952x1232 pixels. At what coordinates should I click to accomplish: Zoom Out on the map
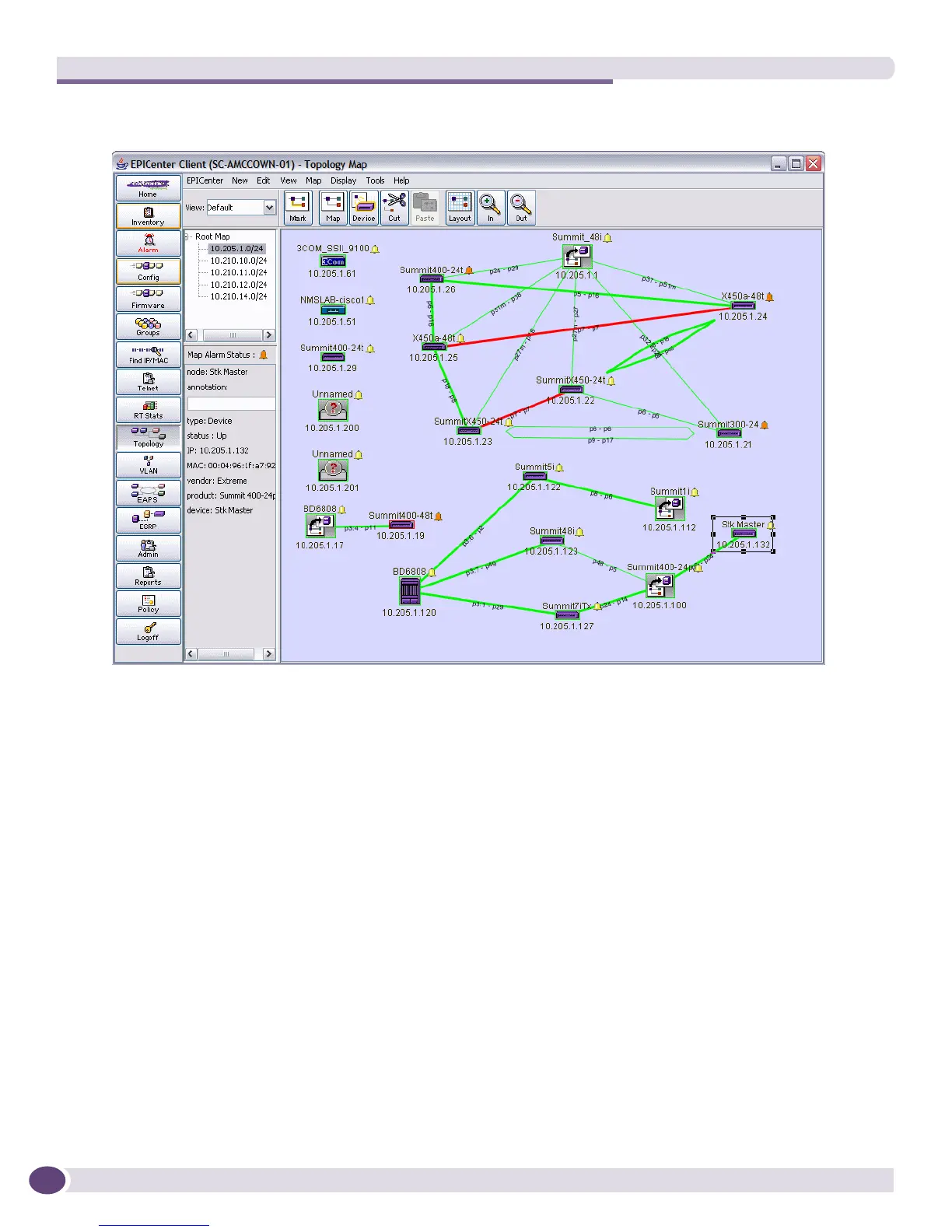[x=521, y=208]
